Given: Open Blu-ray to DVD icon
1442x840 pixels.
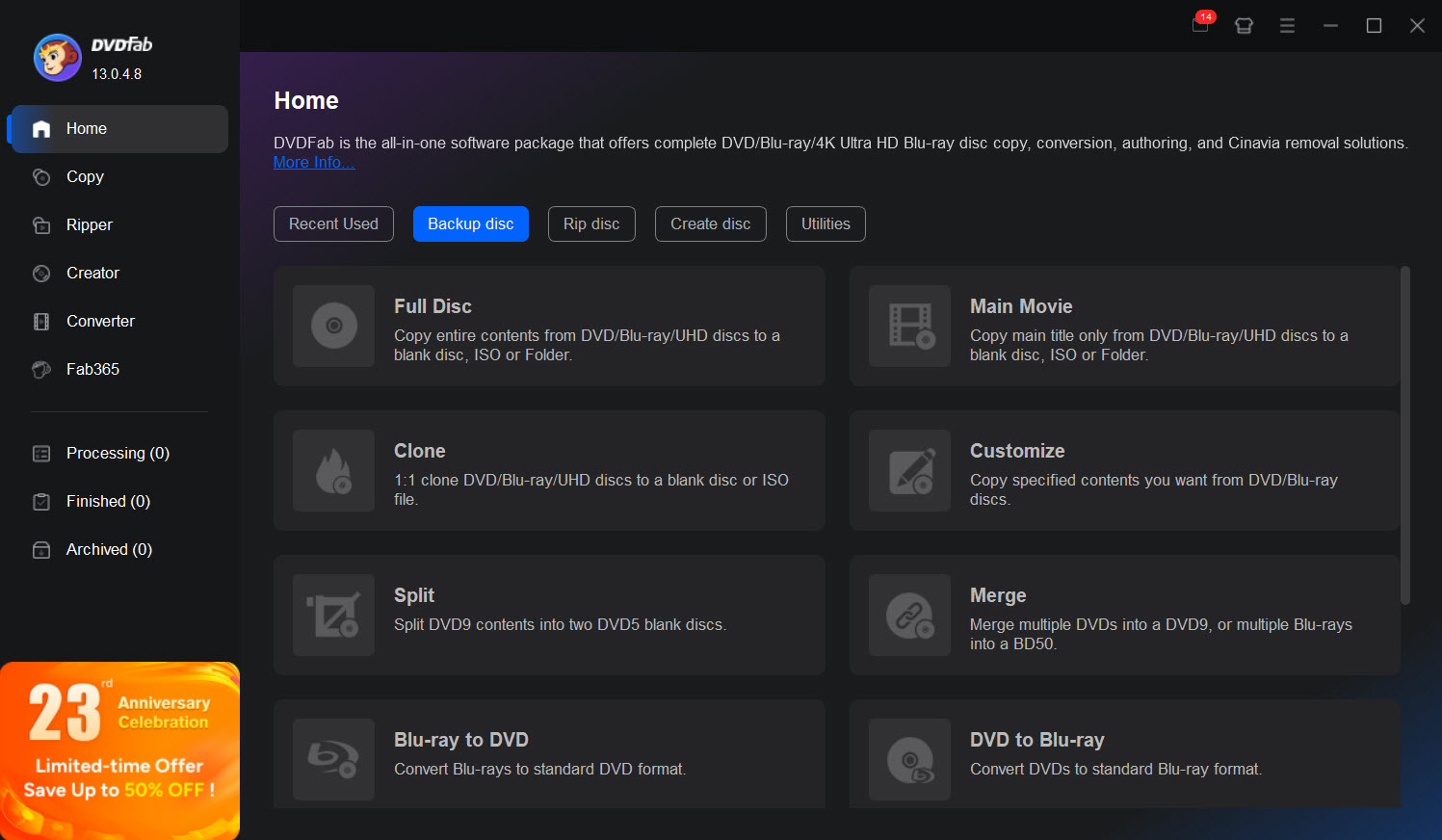Looking at the screenshot, I should 333,759.
